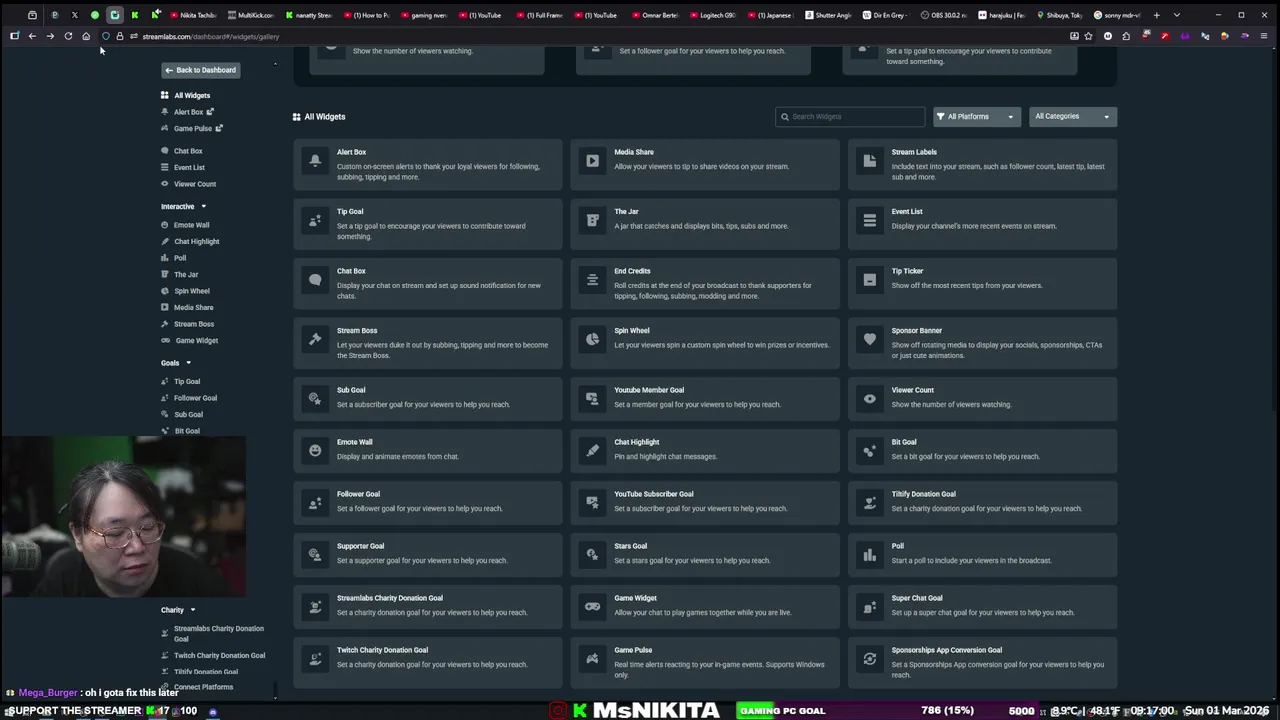Bookmark this page with star icon
This screenshot has height=720, width=1280.
click(x=1088, y=36)
